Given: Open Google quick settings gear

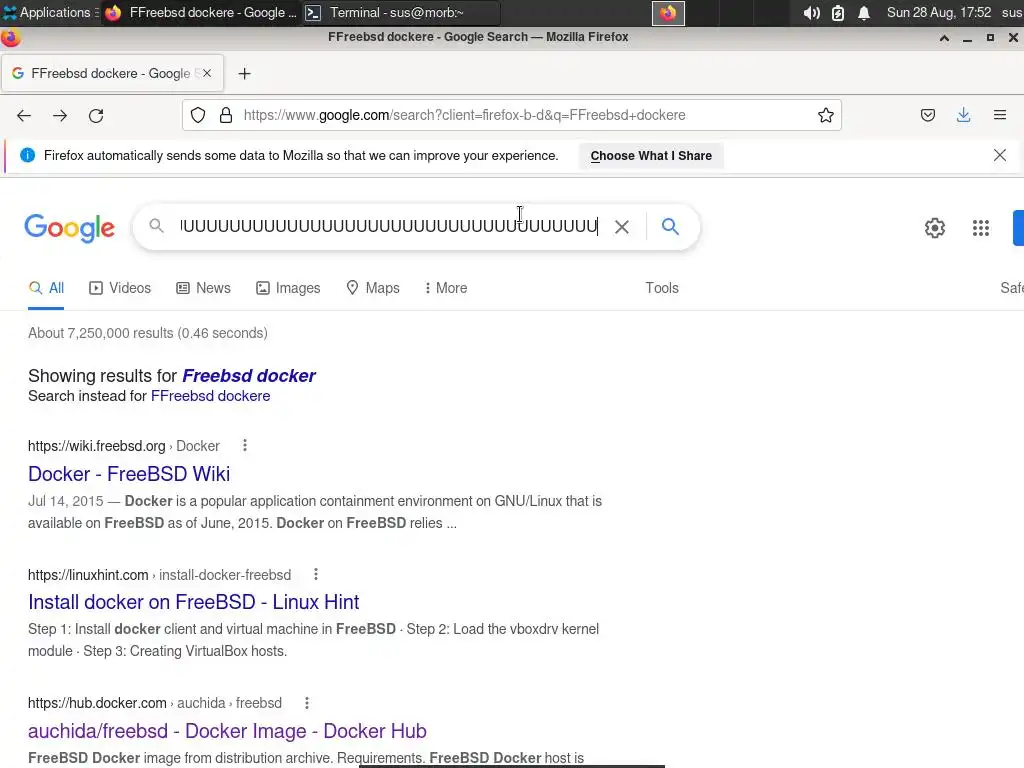Looking at the screenshot, I should pyautogui.click(x=935, y=227).
